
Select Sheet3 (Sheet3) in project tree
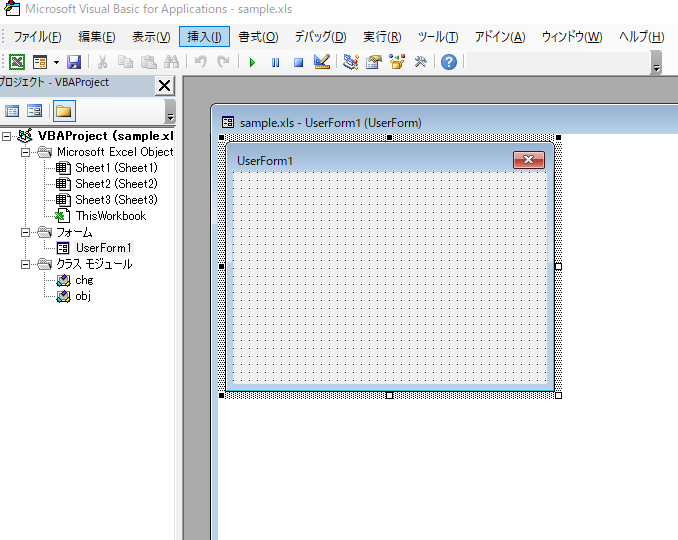[x=116, y=200]
